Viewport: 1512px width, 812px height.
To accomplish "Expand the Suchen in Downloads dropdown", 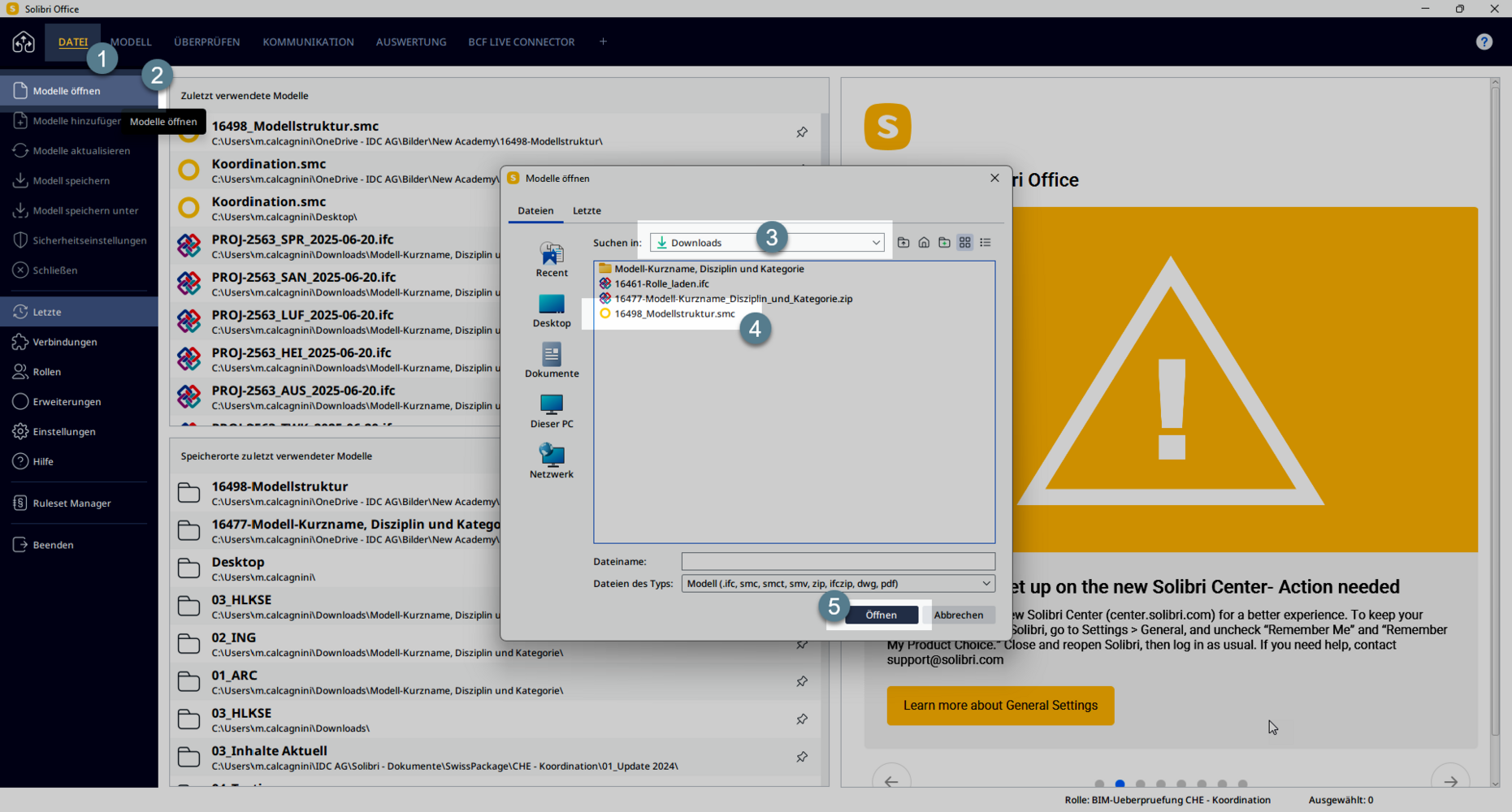I will [x=876, y=243].
